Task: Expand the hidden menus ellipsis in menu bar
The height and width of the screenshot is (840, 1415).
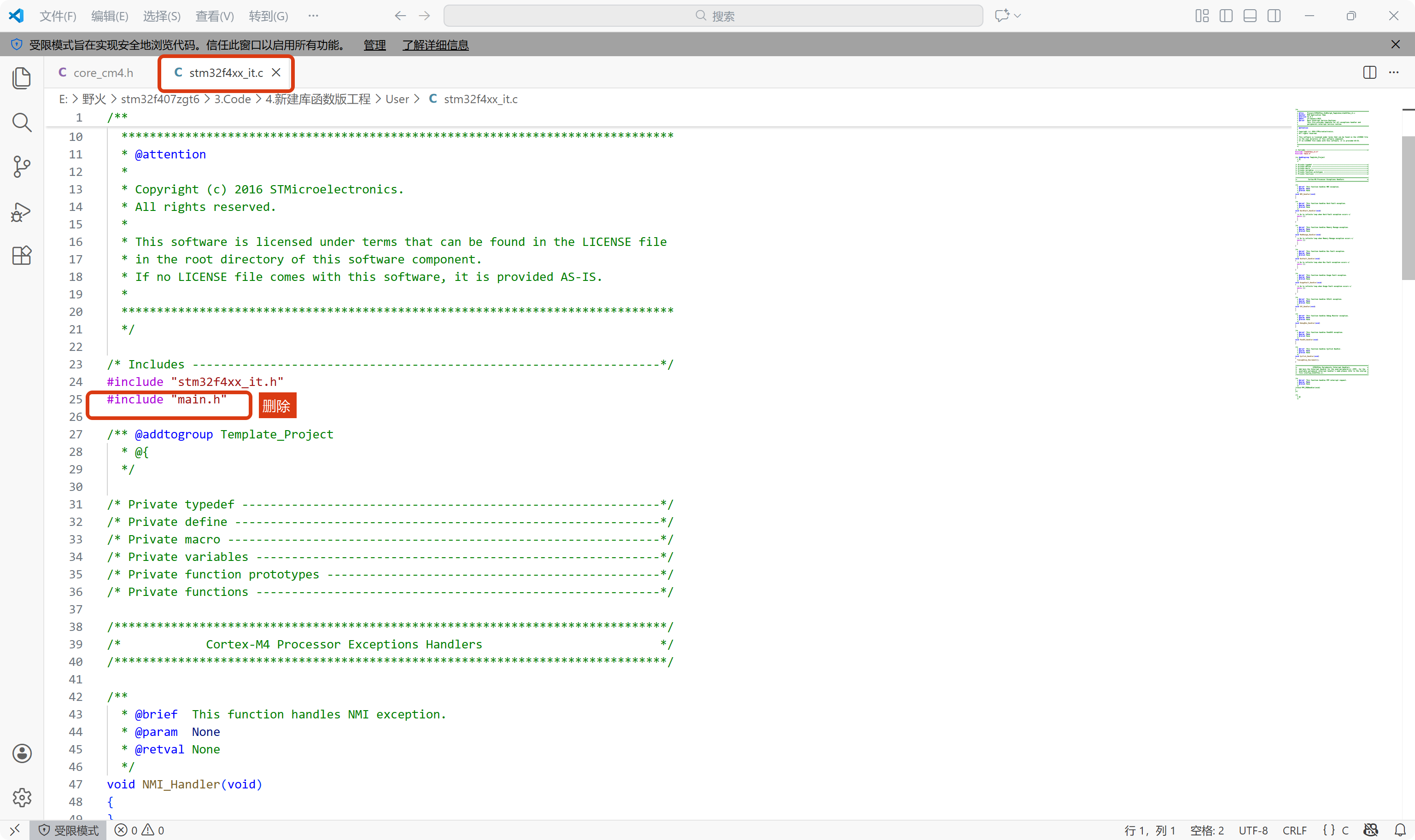Action: pos(313,16)
